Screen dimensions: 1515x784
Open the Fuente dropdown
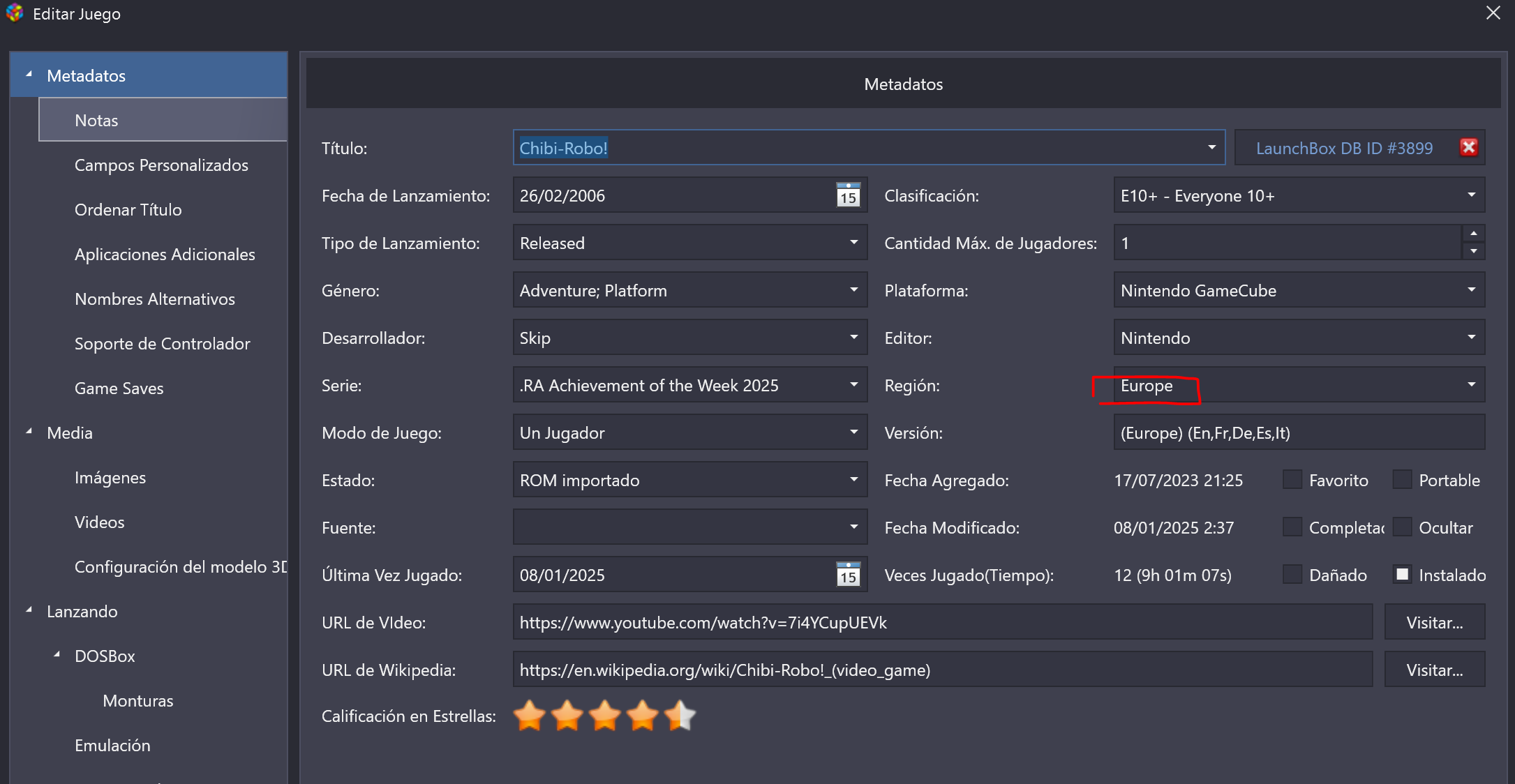(x=853, y=527)
